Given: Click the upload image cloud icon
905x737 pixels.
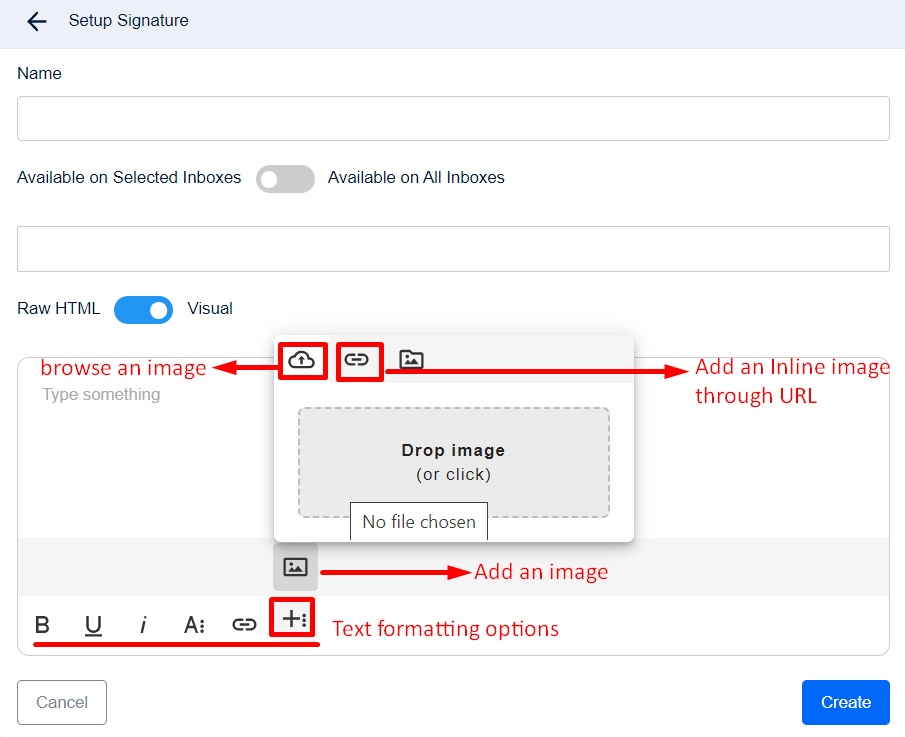Looking at the screenshot, I should (302, 360).
